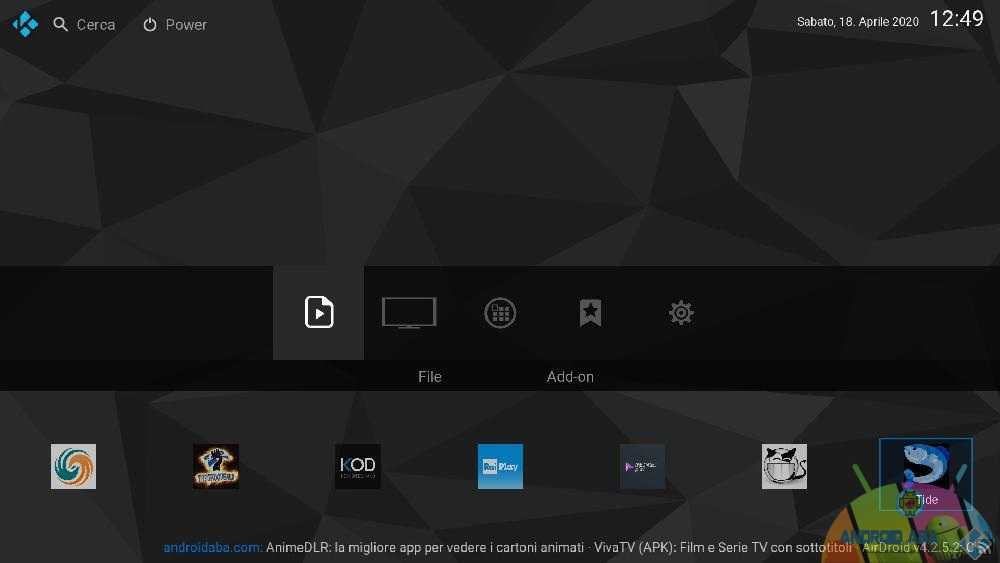The image size is (1000, 563).
Task: Launch the dark purple play-logo add-on
Action: click(642, 467)
